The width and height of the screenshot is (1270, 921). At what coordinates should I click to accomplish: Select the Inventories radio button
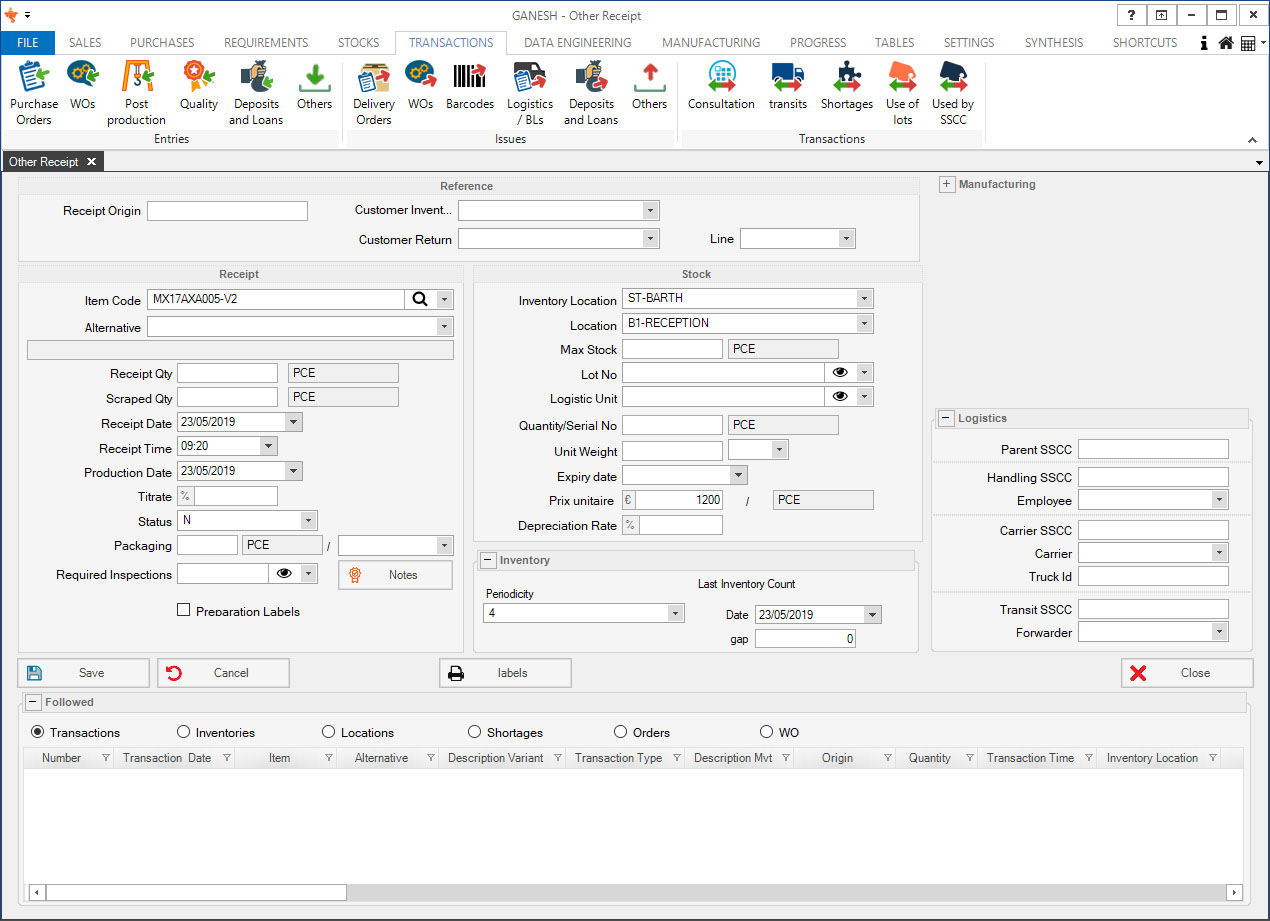[183, 732]
